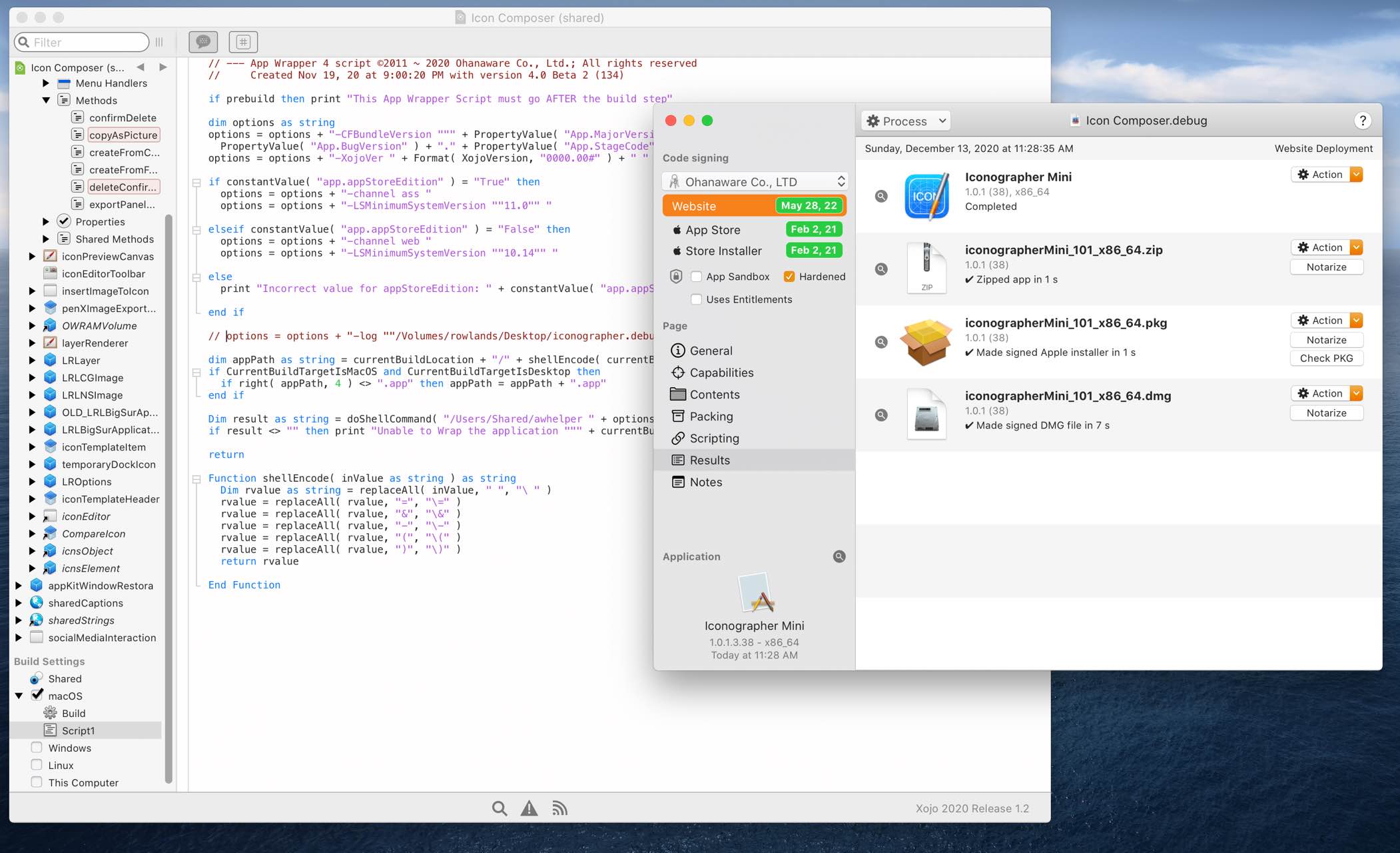
Task: Open the Process dropdown menu
Action: tap(906, 121)
